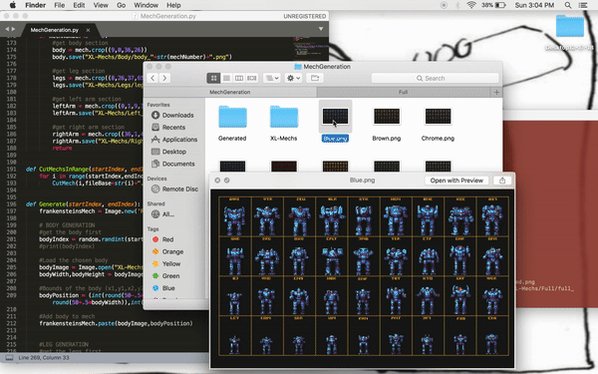Open the Edit menu
This screenshot has height=374, width=598.
tap(79, 5)
